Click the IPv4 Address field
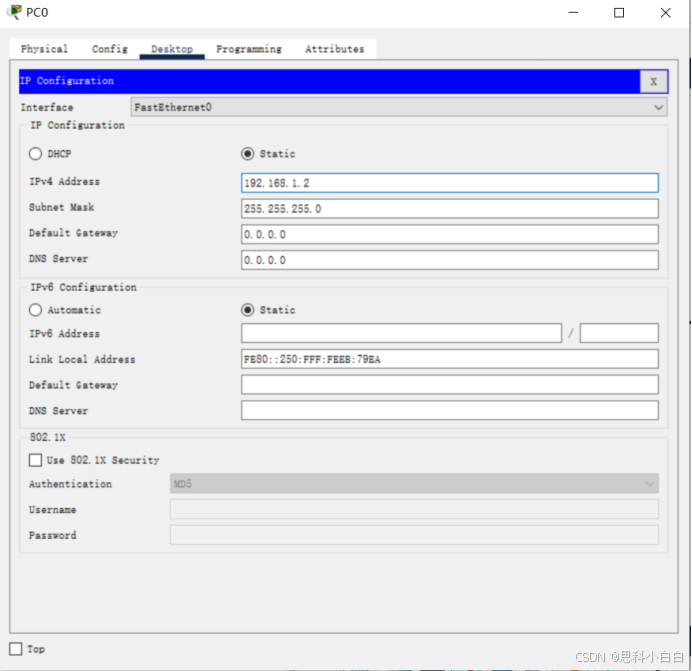692x671 pixels. [x=450, y=183]
